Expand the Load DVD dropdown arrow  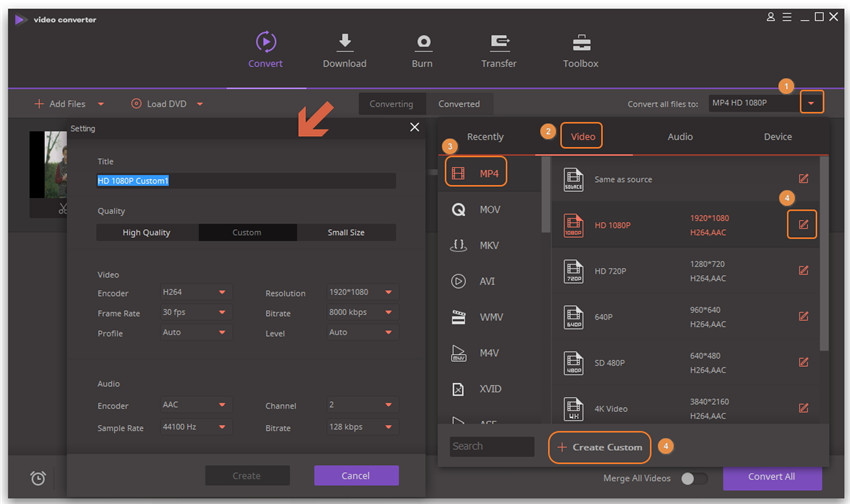200,104
